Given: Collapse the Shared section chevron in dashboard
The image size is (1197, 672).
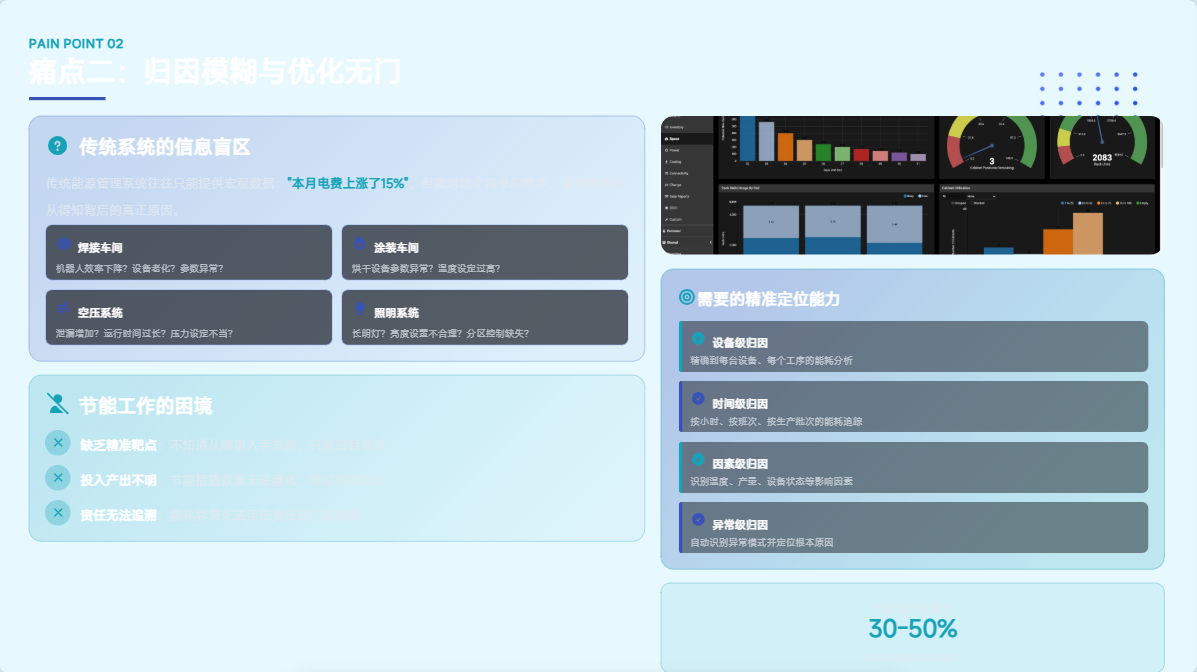Looking at the screenshot, I should (x=711, y=242).
